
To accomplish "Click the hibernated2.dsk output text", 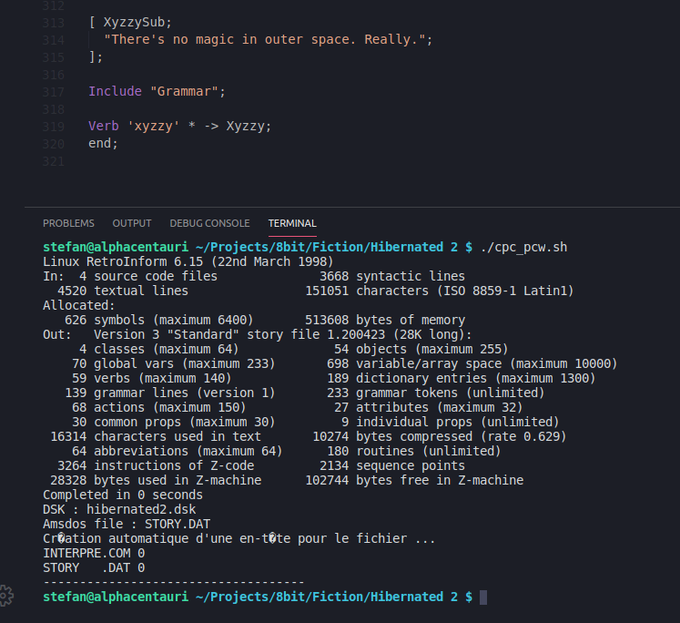I will pyautogui.click(x=141, y=509).
